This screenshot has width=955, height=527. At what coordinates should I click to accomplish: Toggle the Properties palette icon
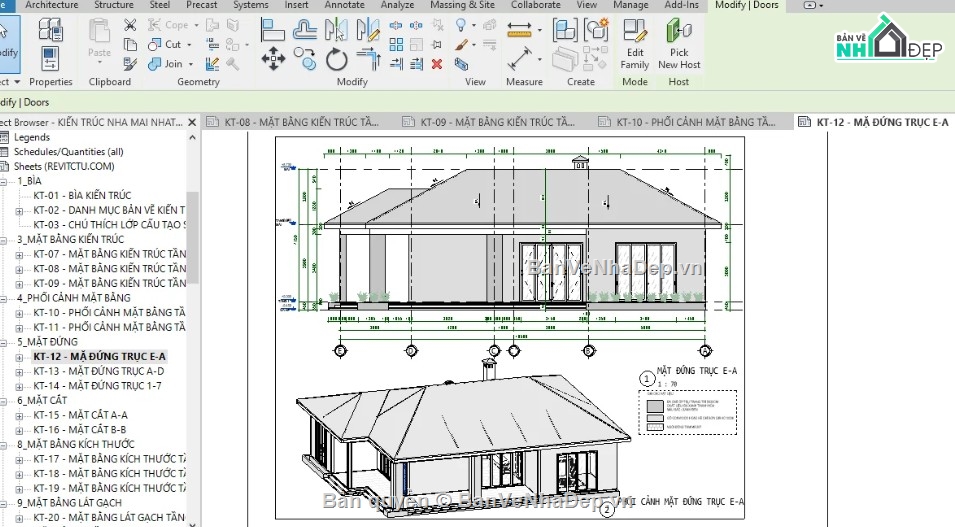coord(50,60)
